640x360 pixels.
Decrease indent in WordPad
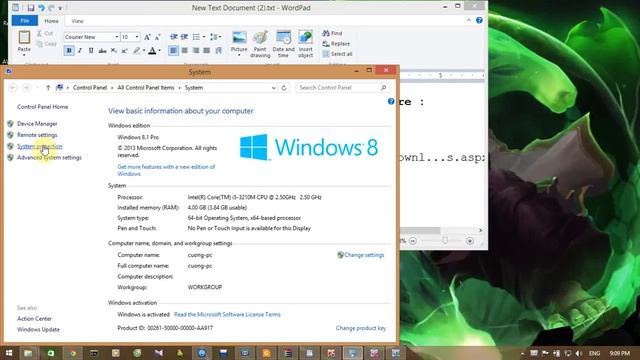(x=174, y=37)
